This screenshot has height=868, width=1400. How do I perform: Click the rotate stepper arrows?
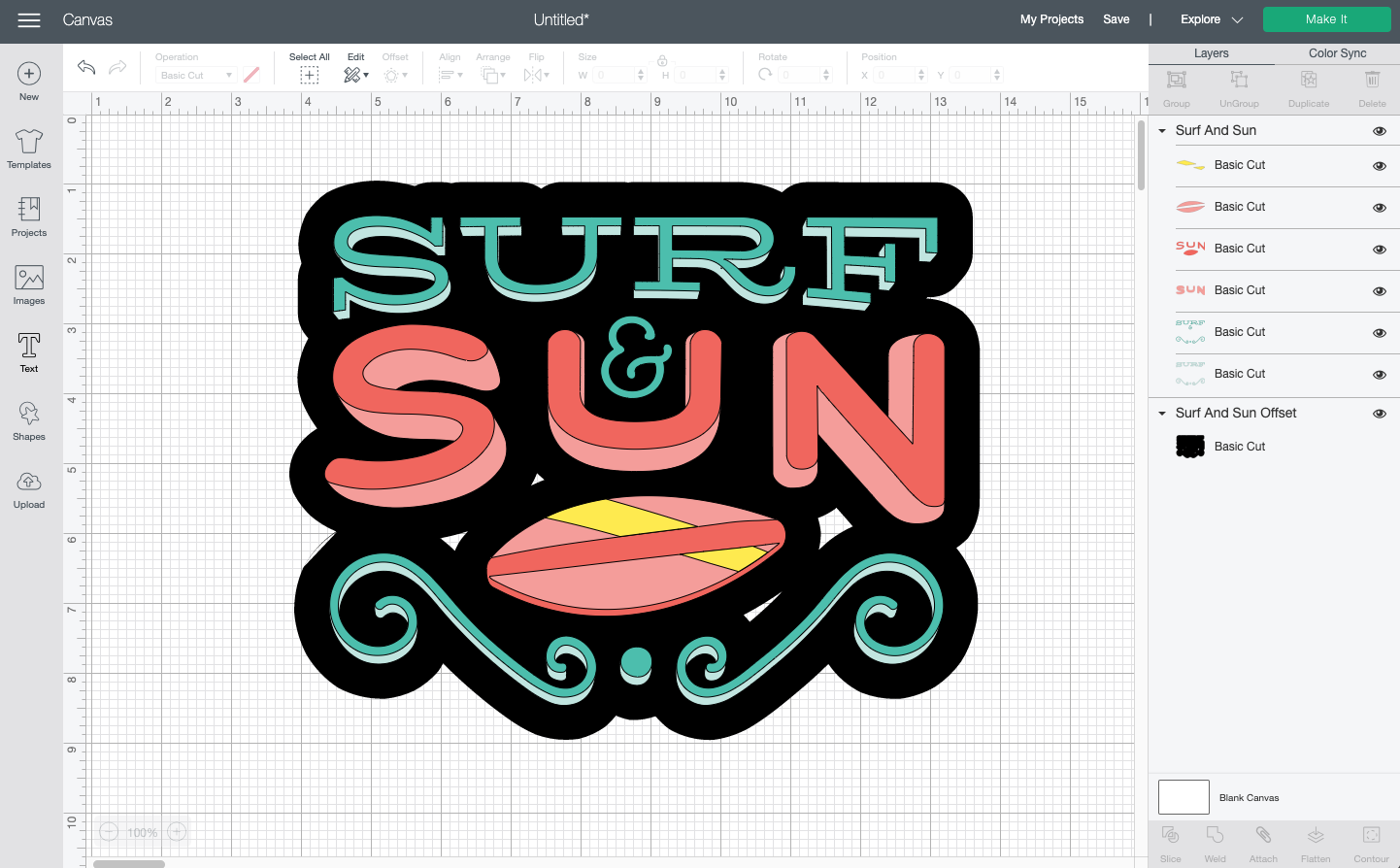[826, 75]
